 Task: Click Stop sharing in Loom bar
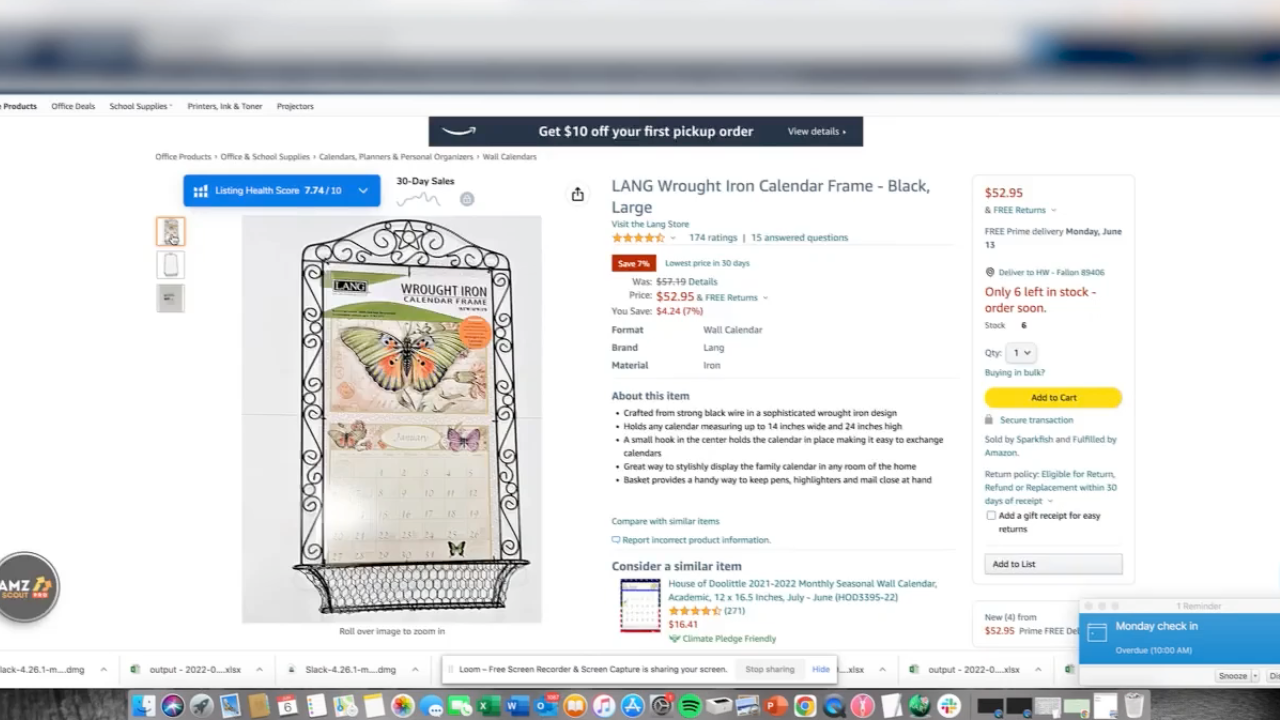coord(770,669)
